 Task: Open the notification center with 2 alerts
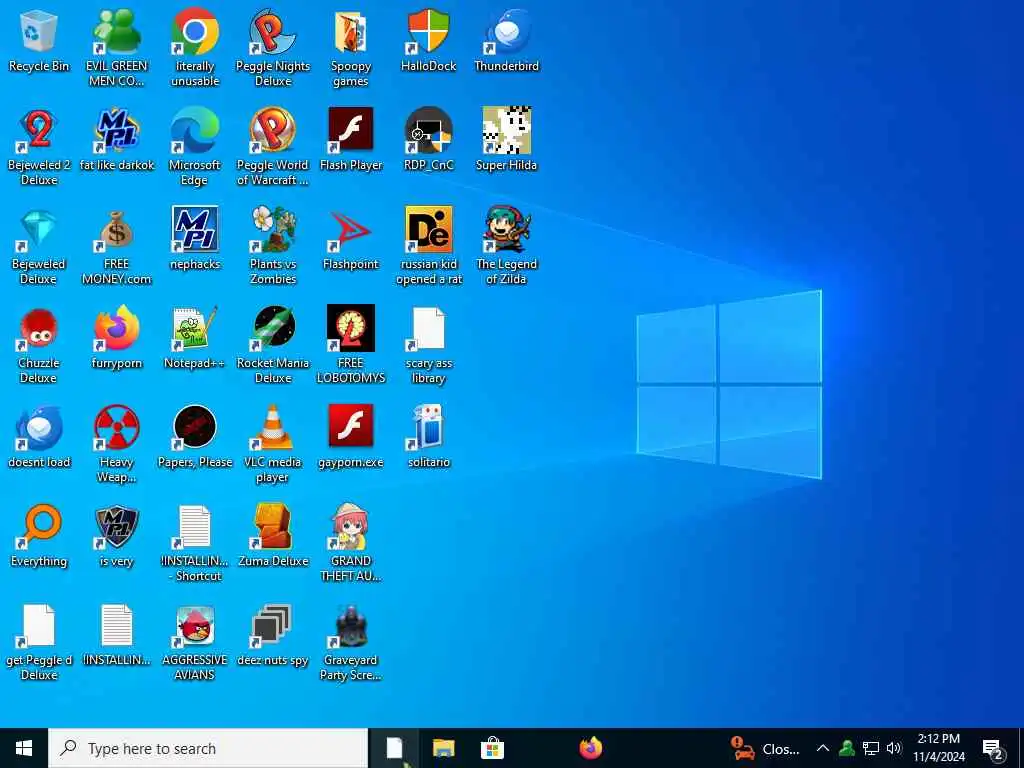[x=993, y=749]
